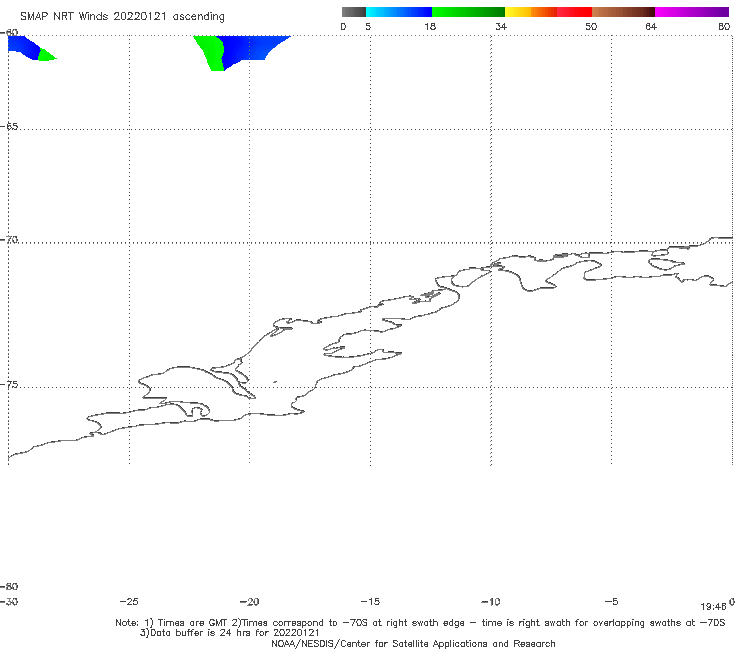Click the red segment of the color bar
The height and width of the screenshot is (650, 740).
[x=574, y=12]
